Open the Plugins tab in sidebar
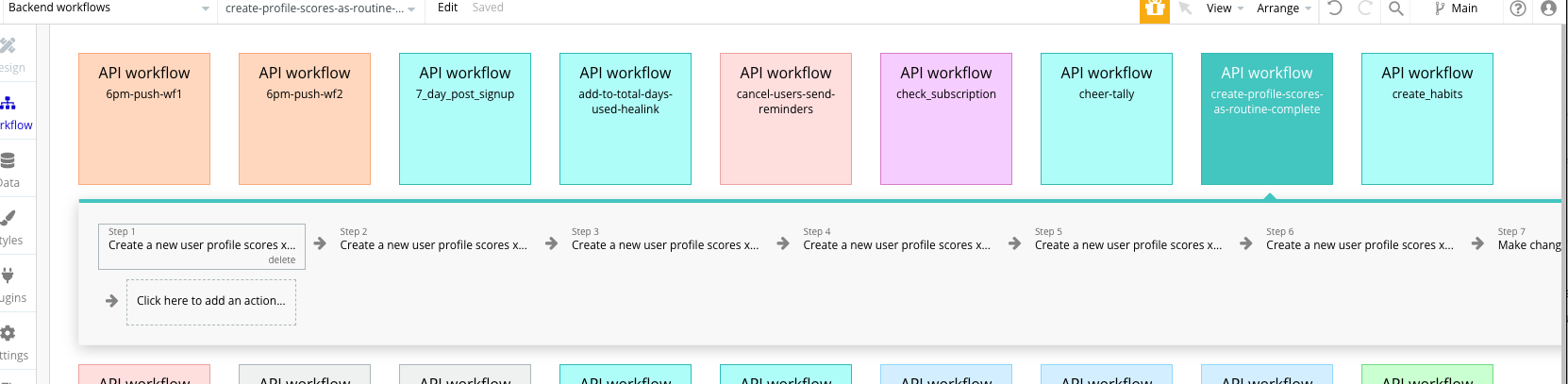Screen dimensions: 1568x384 [x=9, y=284]
